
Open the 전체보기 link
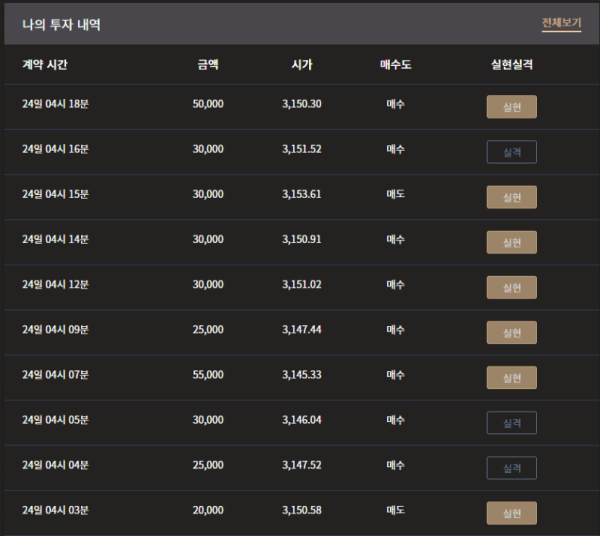(x=561, y=23)
